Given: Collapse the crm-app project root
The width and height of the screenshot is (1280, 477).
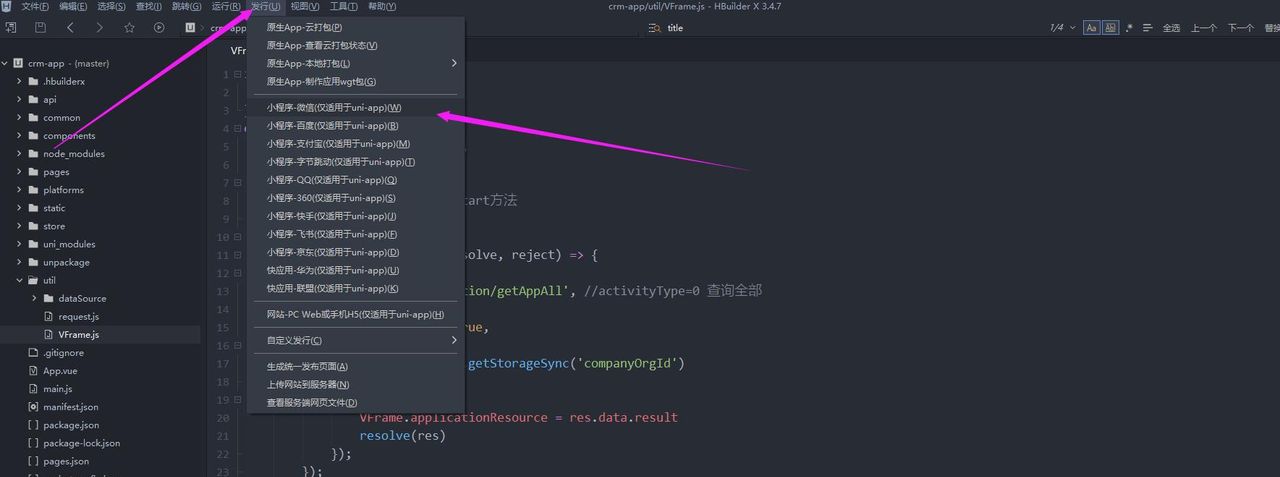Looking at the screenshot, I should pos(5,63).
